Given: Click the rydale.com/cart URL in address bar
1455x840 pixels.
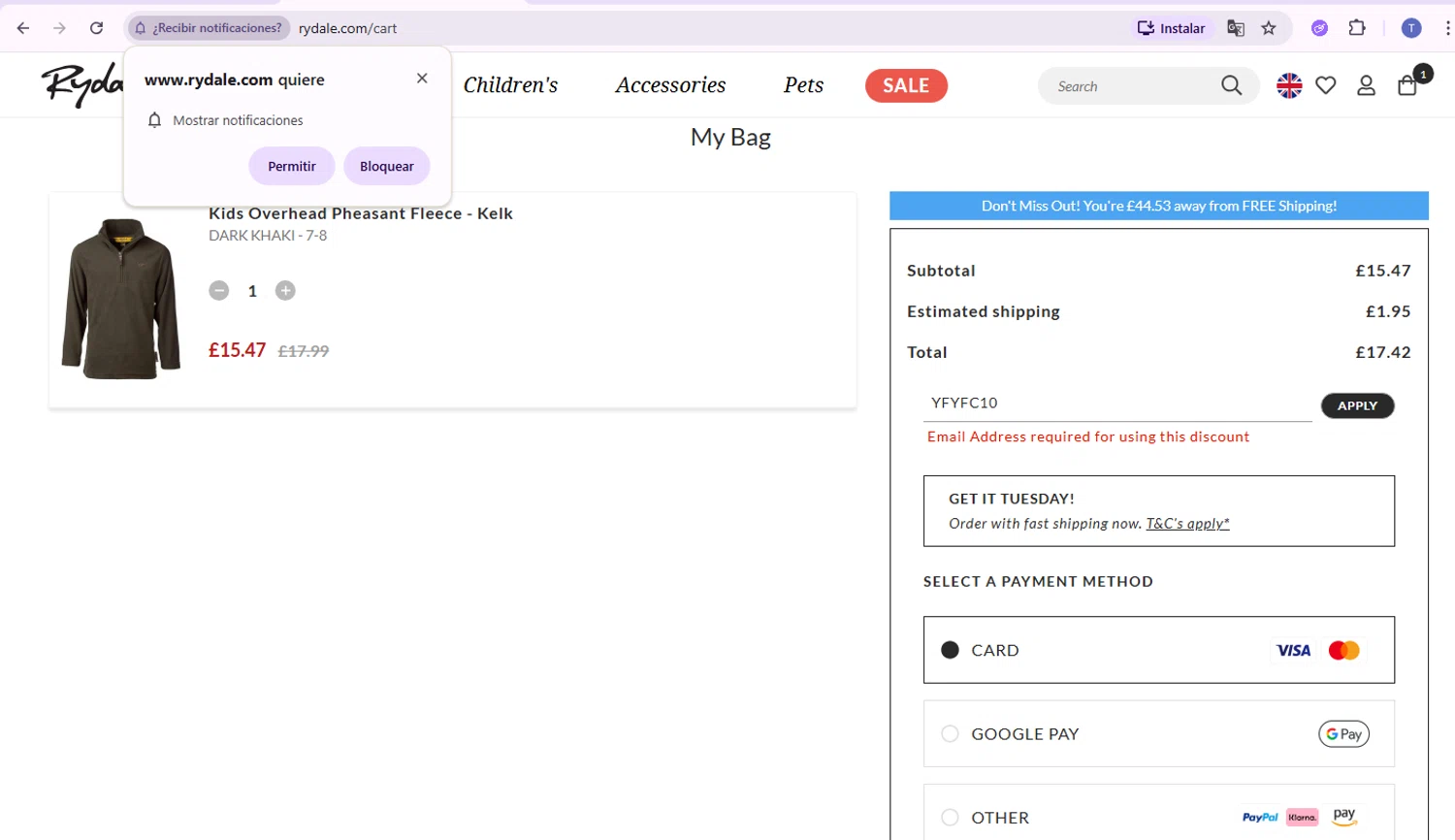Looking at the screenshot, I should (347, 28).
